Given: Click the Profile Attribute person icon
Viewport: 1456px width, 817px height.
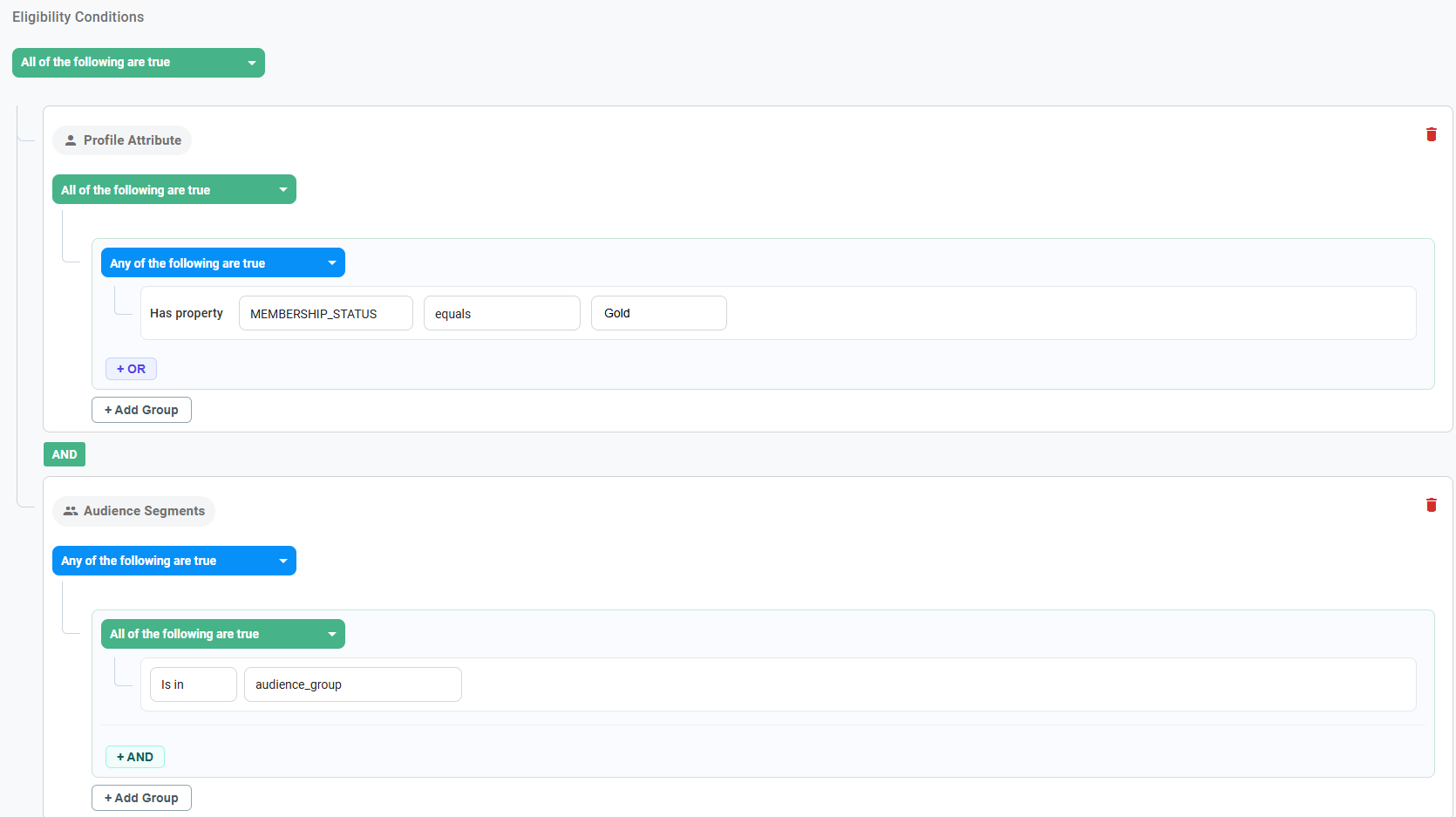Looking at the screenshot, I should (x=71, y=140).
